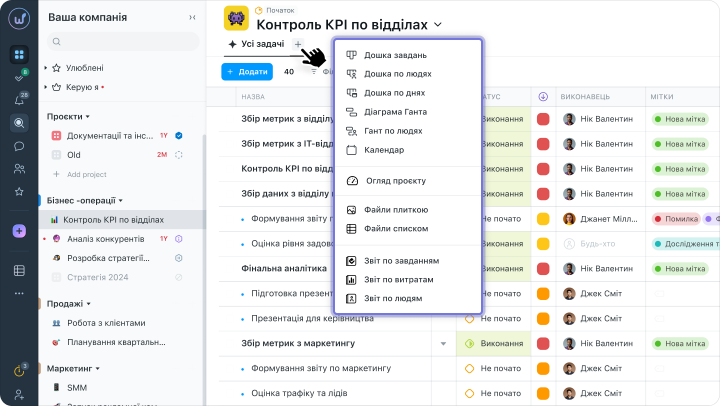Screen dimensions: 720x406
Task: Collapse the sidebar with the double-chevron icon
Action: point(192,18)
